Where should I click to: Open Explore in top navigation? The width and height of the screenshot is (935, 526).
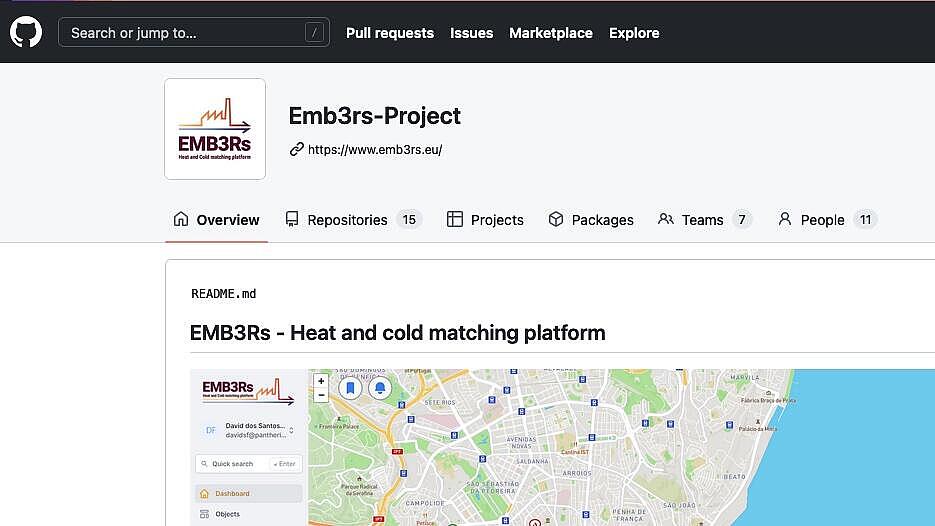tap(634, 33)
